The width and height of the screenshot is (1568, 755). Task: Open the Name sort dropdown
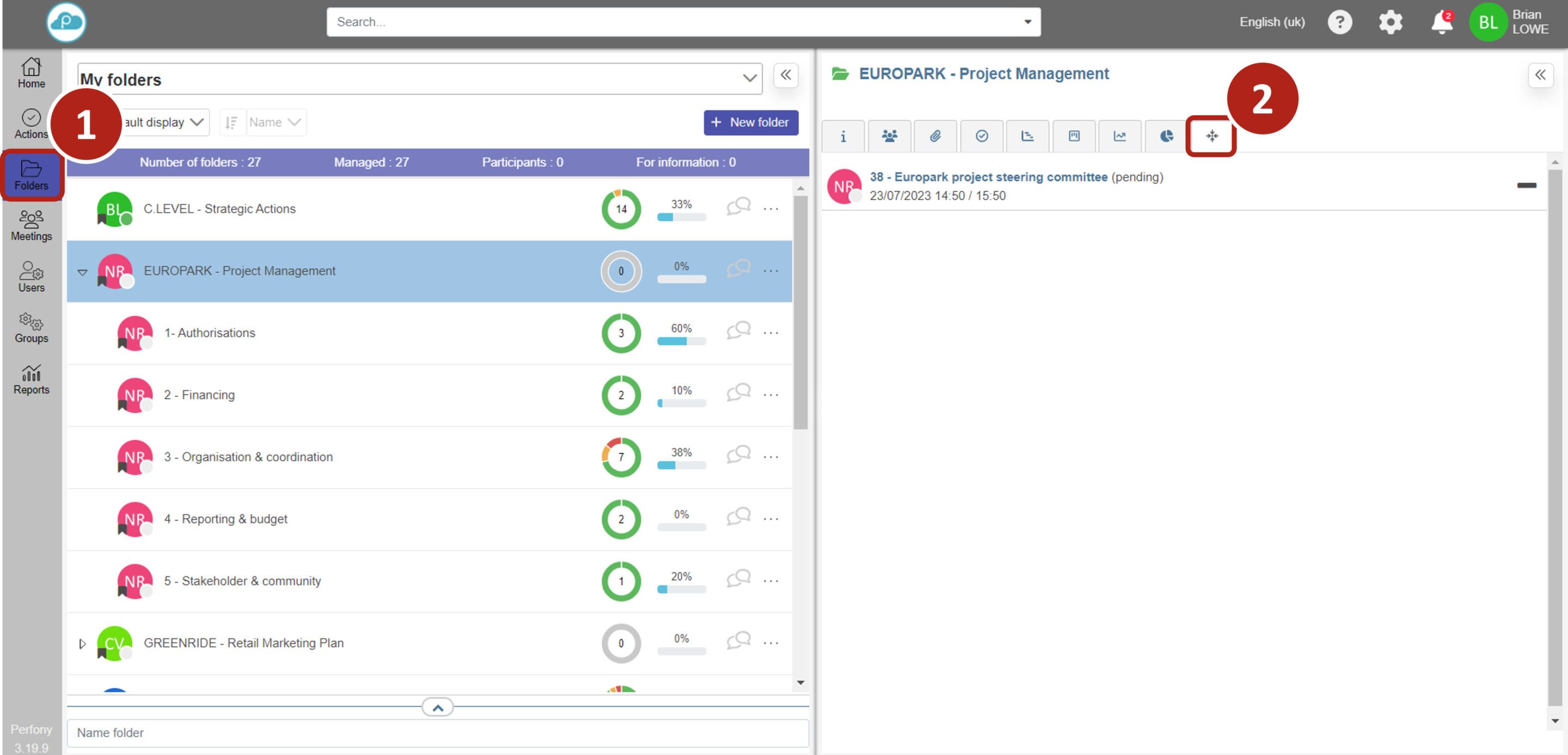(x=275, y=122)
